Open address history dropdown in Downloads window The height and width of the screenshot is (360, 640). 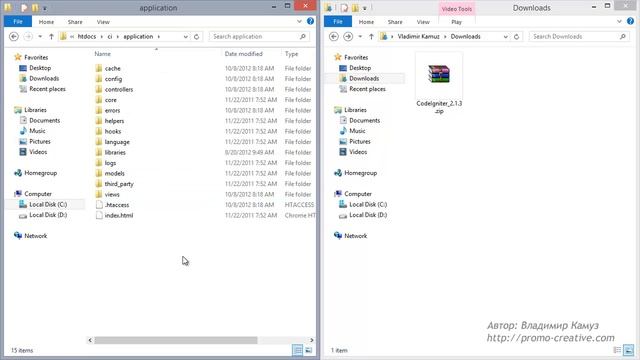click(506, 37)
